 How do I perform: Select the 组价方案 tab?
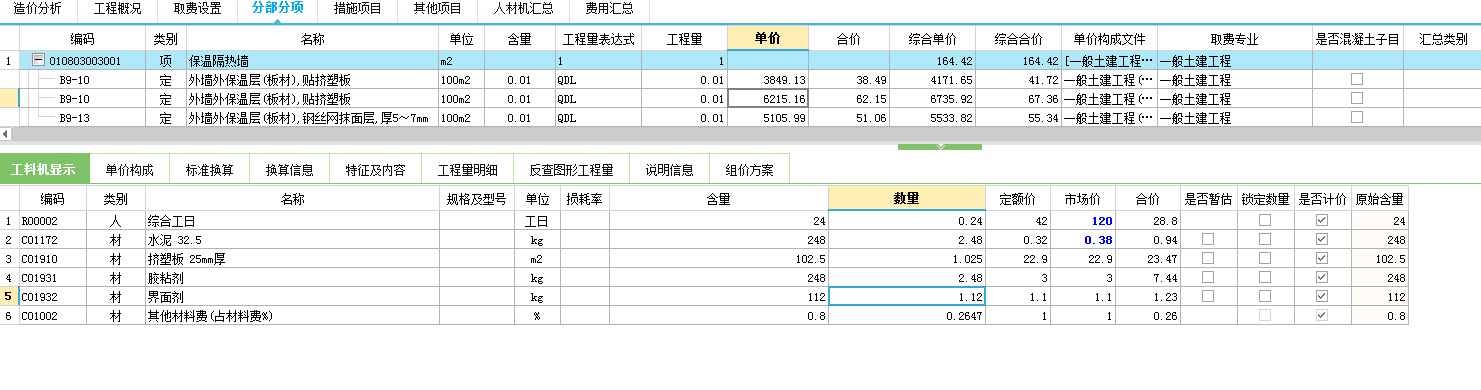pos(750,169)
